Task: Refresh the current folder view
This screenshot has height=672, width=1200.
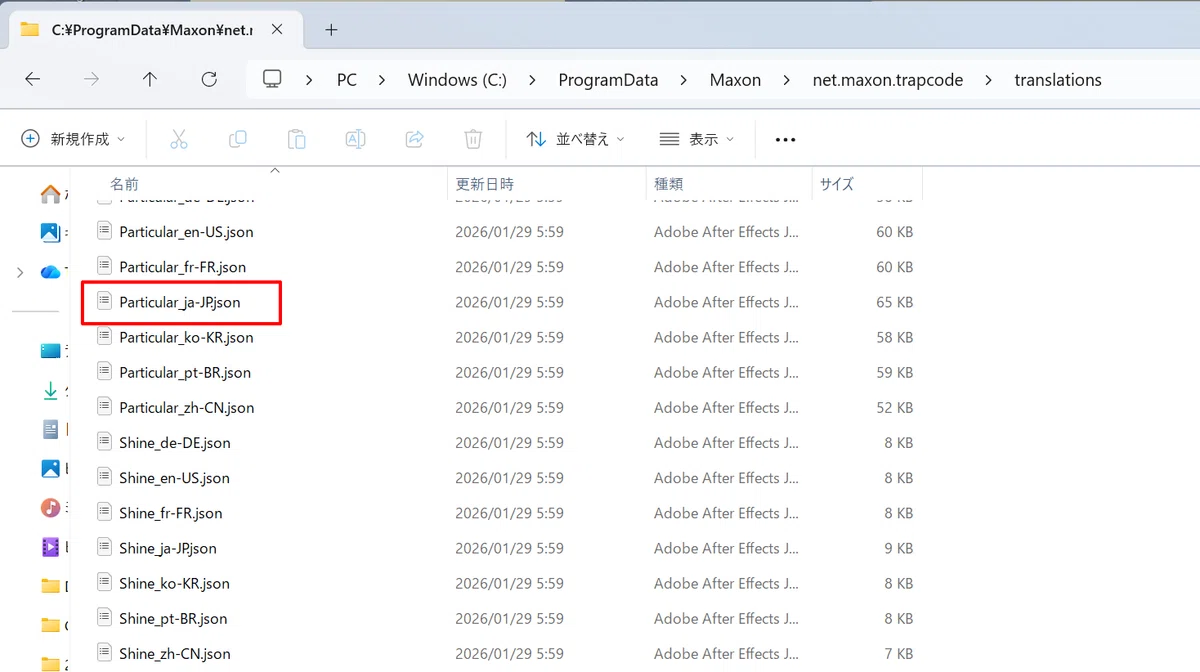Action: [x=209, y=80]
